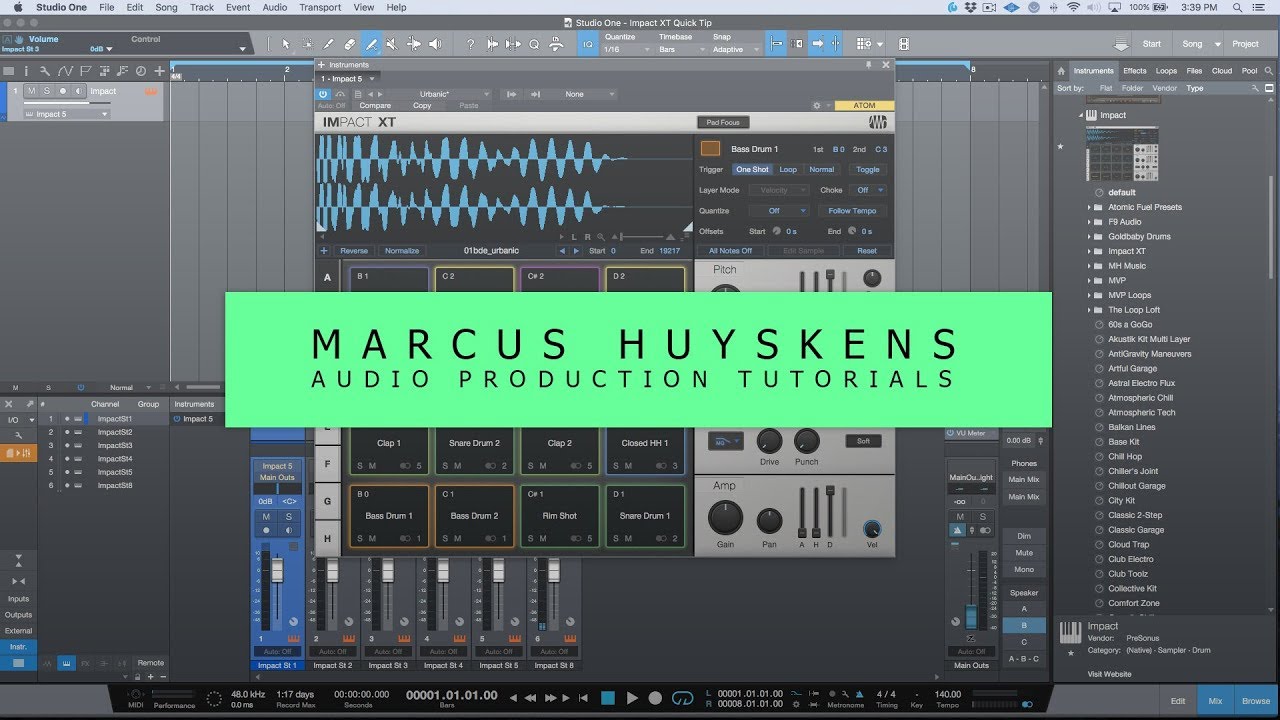Click the video player filmstrip icon
Viewport: 1280px width, 720px height.
pos(904,44)
